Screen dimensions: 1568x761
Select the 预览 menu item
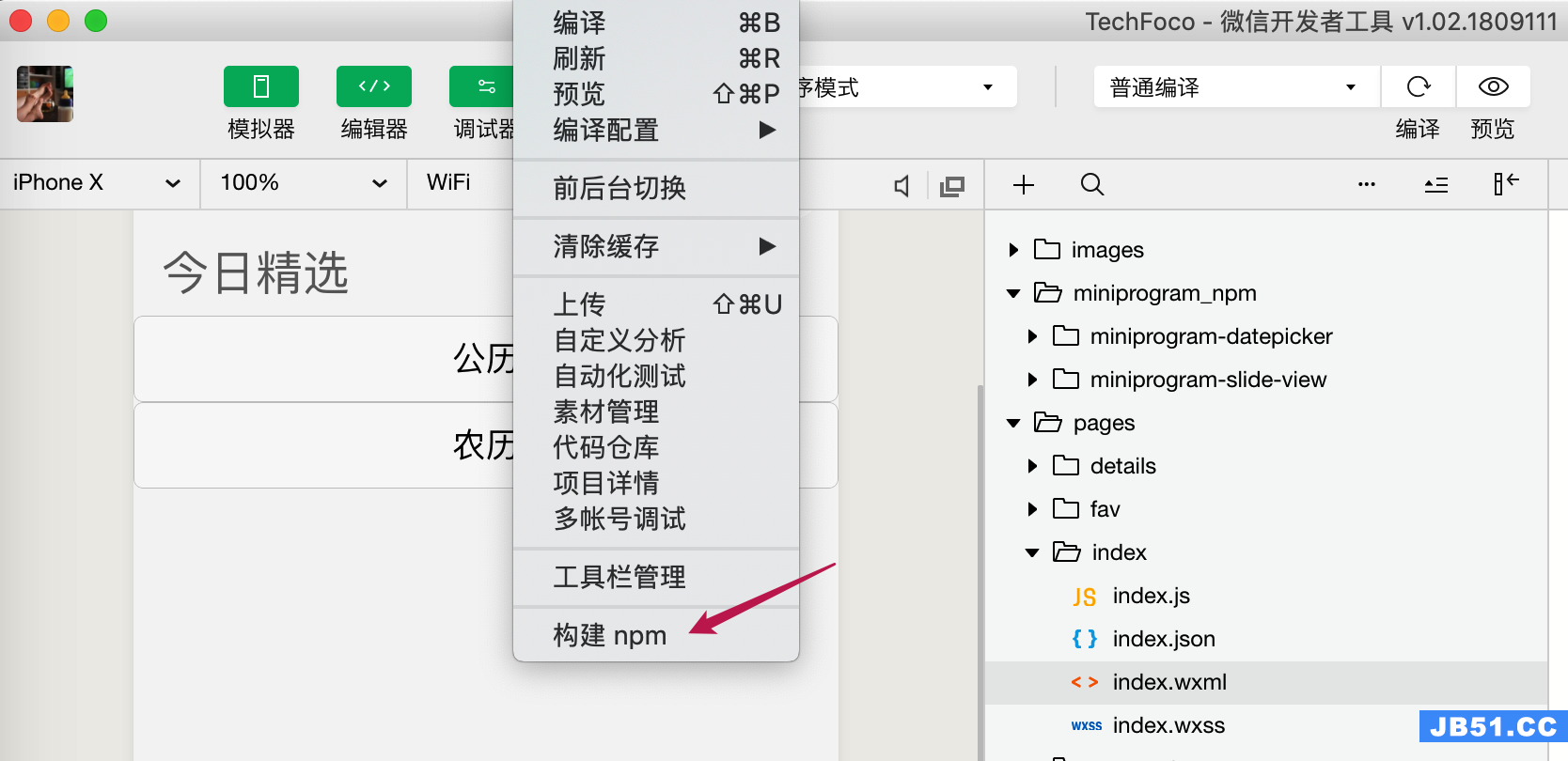(656, 94)
